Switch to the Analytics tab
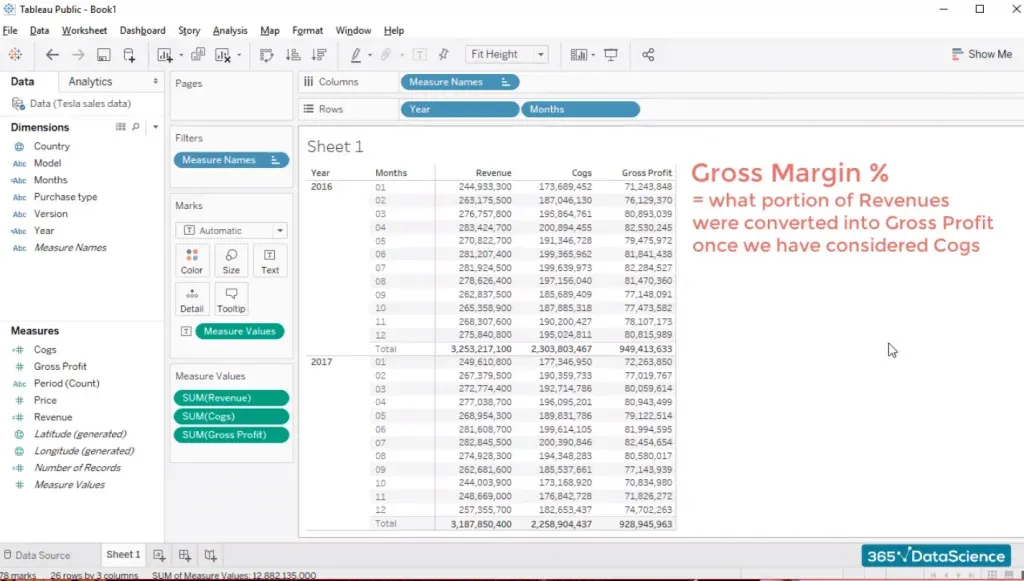 (x=91, y=82)
